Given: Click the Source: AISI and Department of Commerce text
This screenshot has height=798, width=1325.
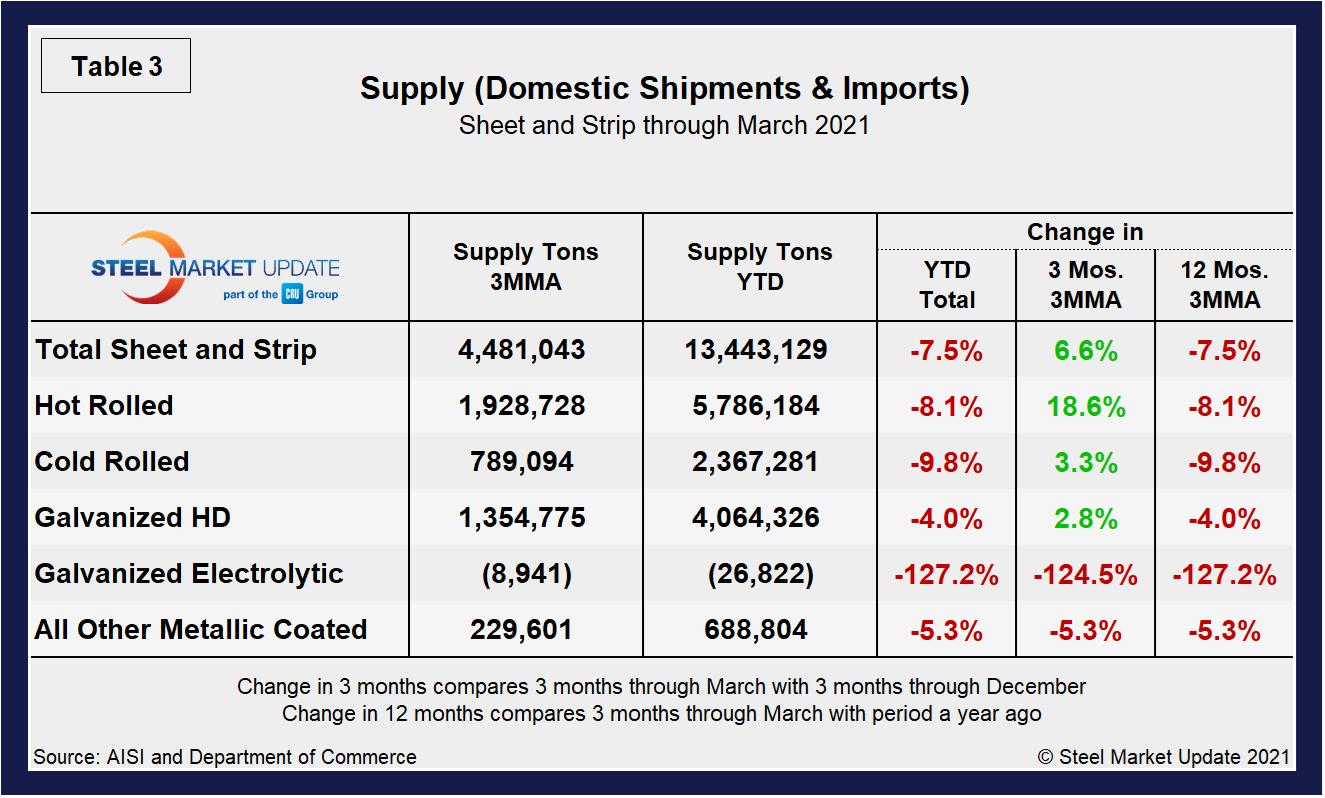Looking at the screenshot, I should (x=225, y=757).
